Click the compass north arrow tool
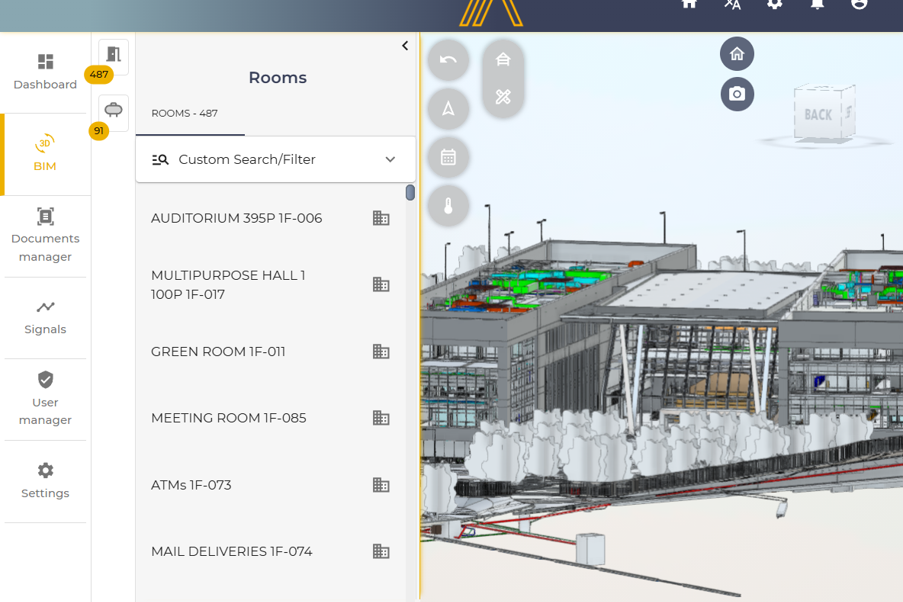This screenshot has width=903, height=602. click(448, 108)
